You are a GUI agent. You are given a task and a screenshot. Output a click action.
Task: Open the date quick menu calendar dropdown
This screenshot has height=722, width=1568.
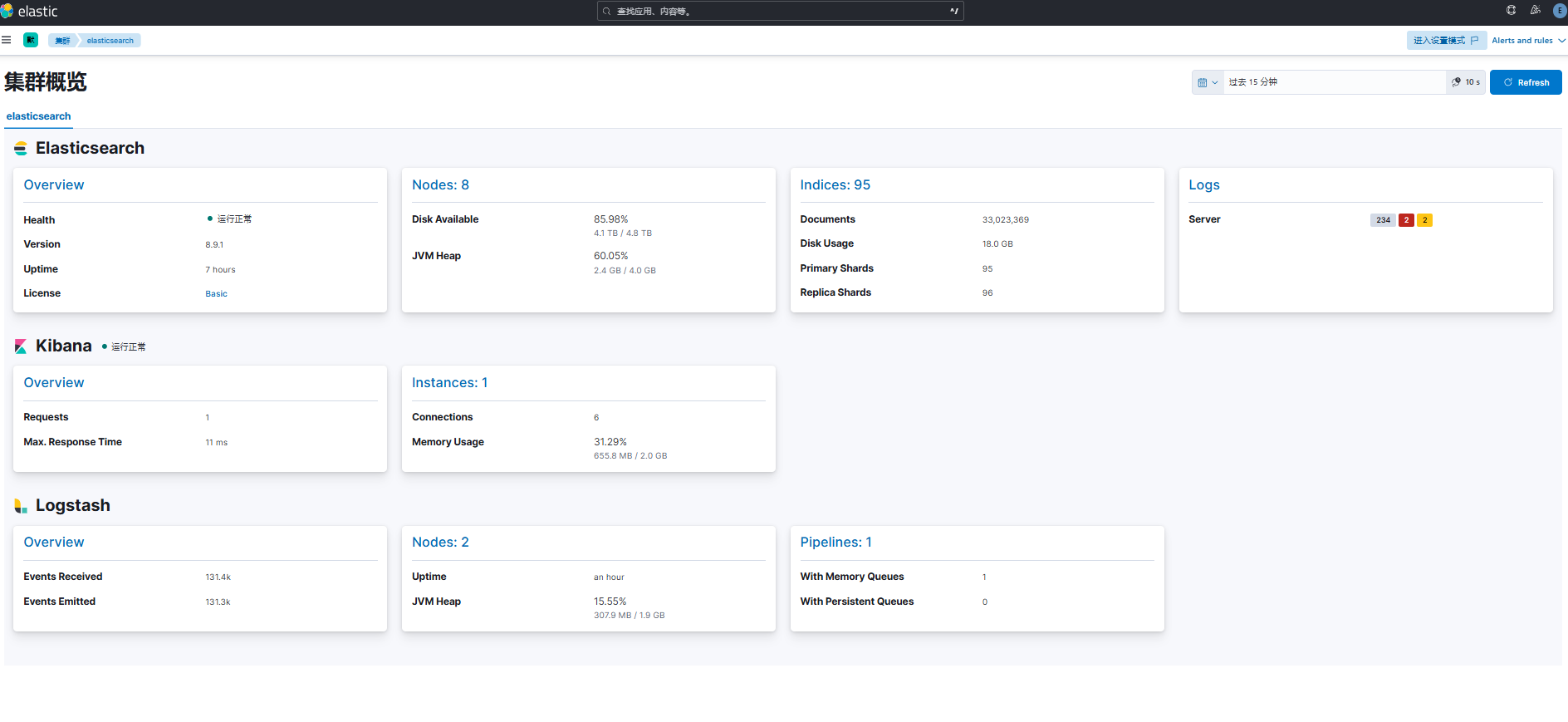(1208, 82)
